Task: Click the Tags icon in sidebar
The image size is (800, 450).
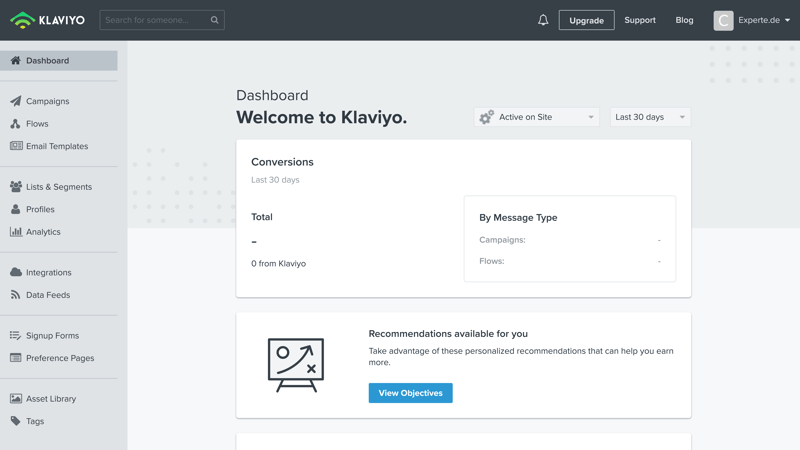Action: pyautogui.click(x=16, y=421)
